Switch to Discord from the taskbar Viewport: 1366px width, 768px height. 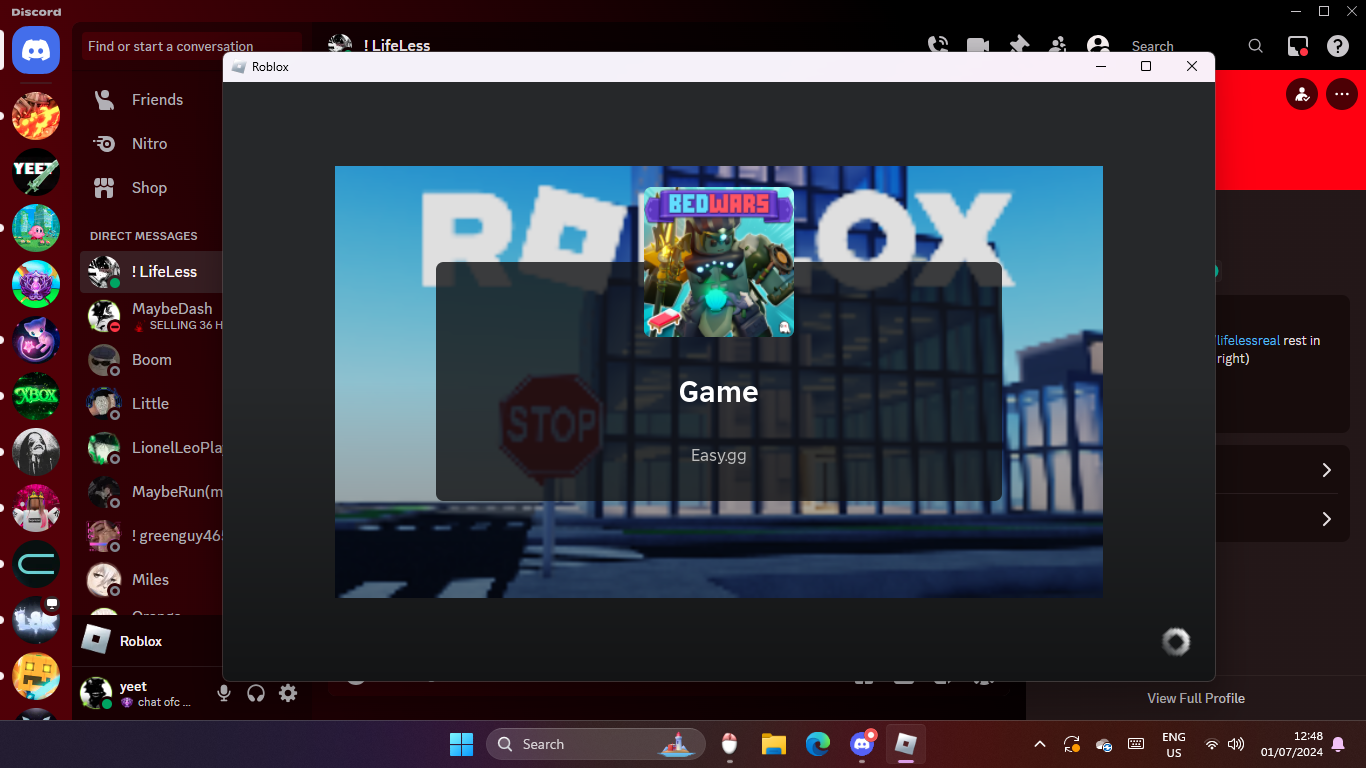pyautogui.click(x=862, y=744)
